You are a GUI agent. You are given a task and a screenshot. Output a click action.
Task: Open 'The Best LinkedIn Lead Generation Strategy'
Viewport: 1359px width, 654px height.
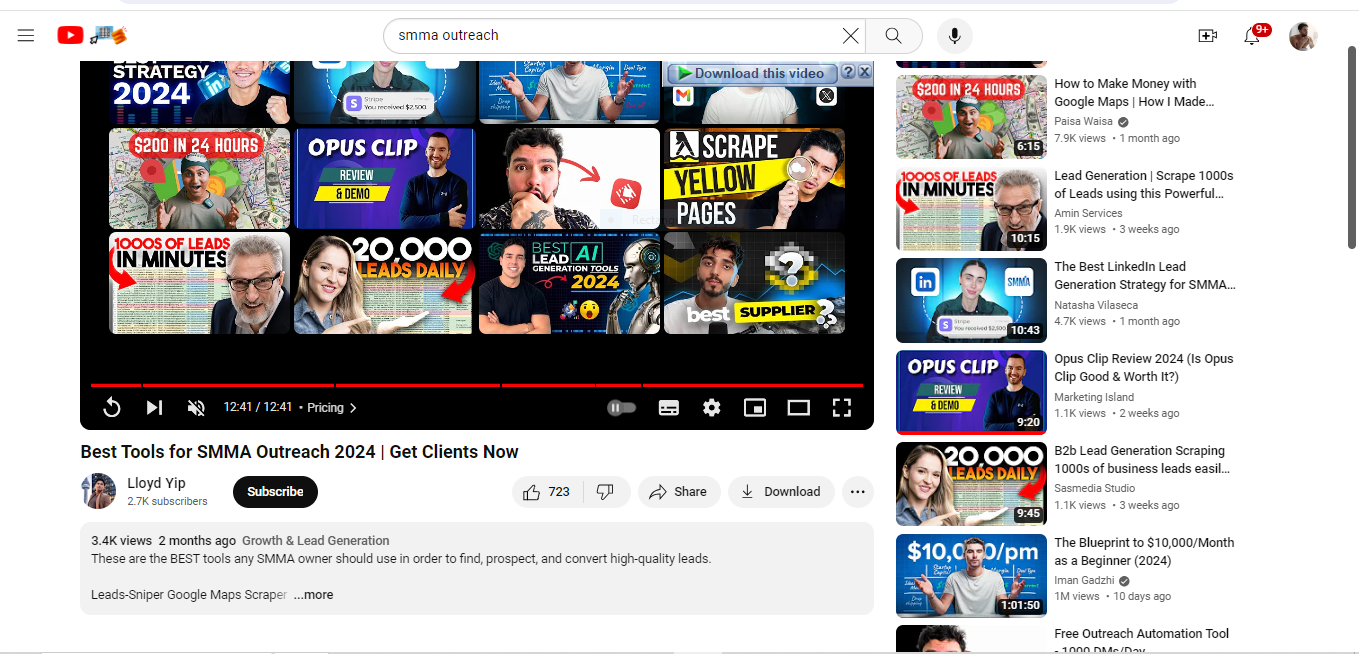pos(1145,276)
